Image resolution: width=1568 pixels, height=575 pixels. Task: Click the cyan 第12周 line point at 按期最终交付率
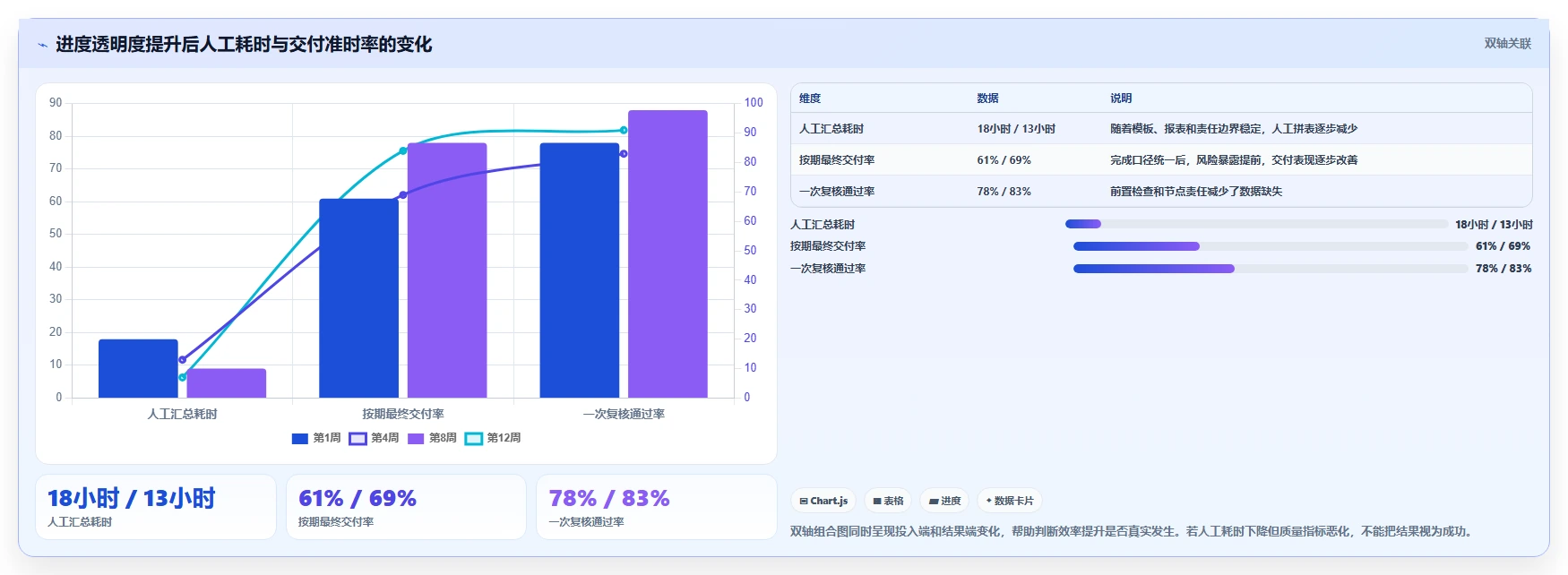click(403, 150)
